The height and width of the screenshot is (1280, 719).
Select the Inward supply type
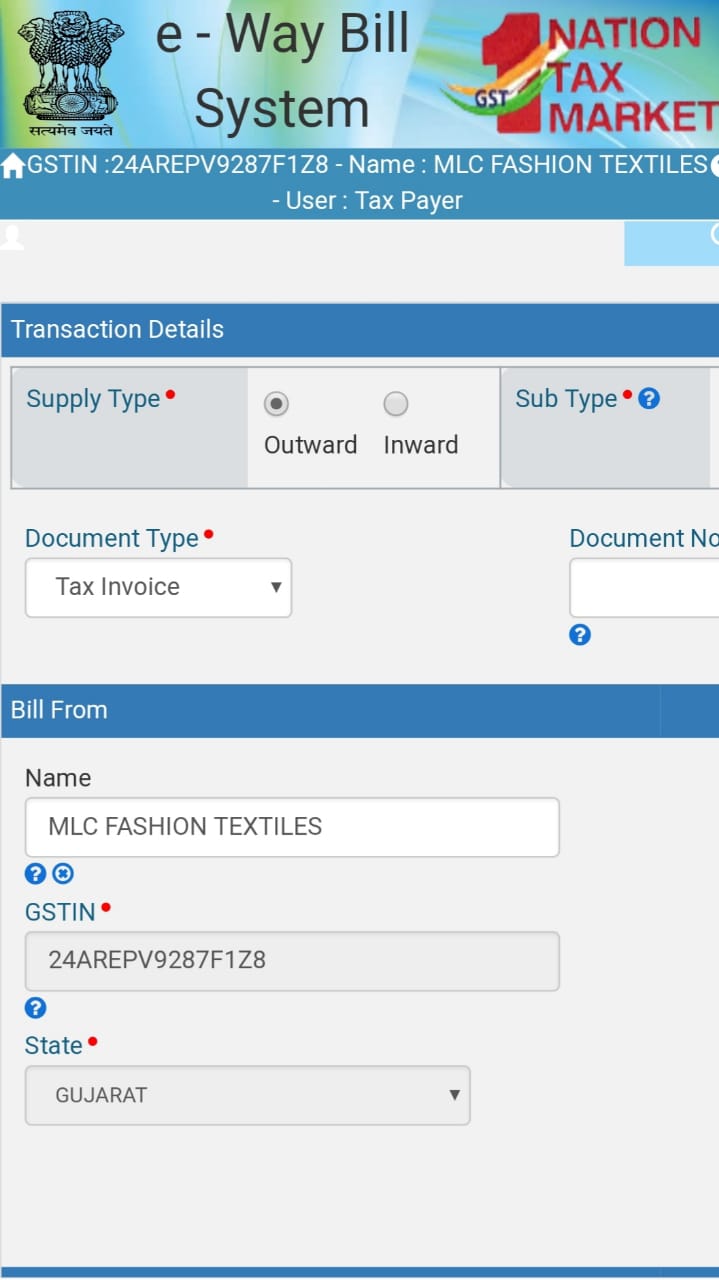click(396, 404)
